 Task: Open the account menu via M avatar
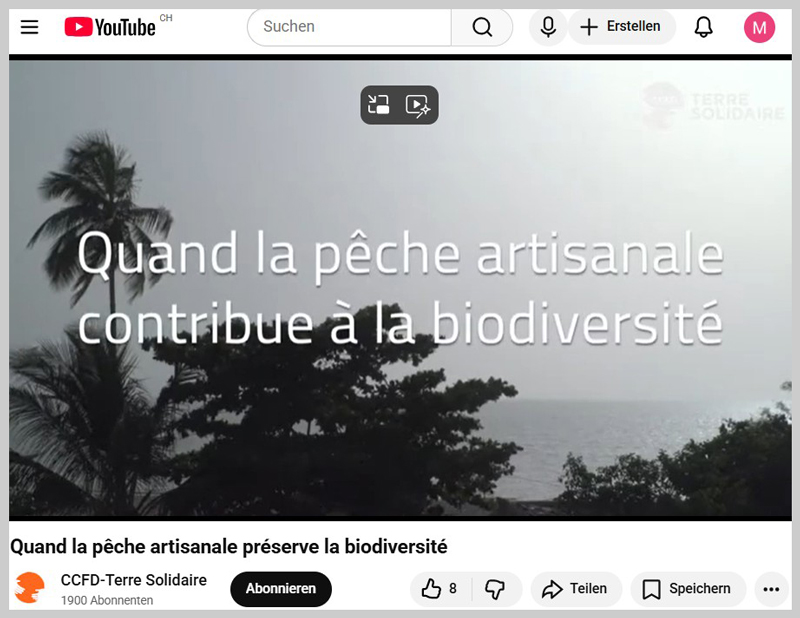759,27
